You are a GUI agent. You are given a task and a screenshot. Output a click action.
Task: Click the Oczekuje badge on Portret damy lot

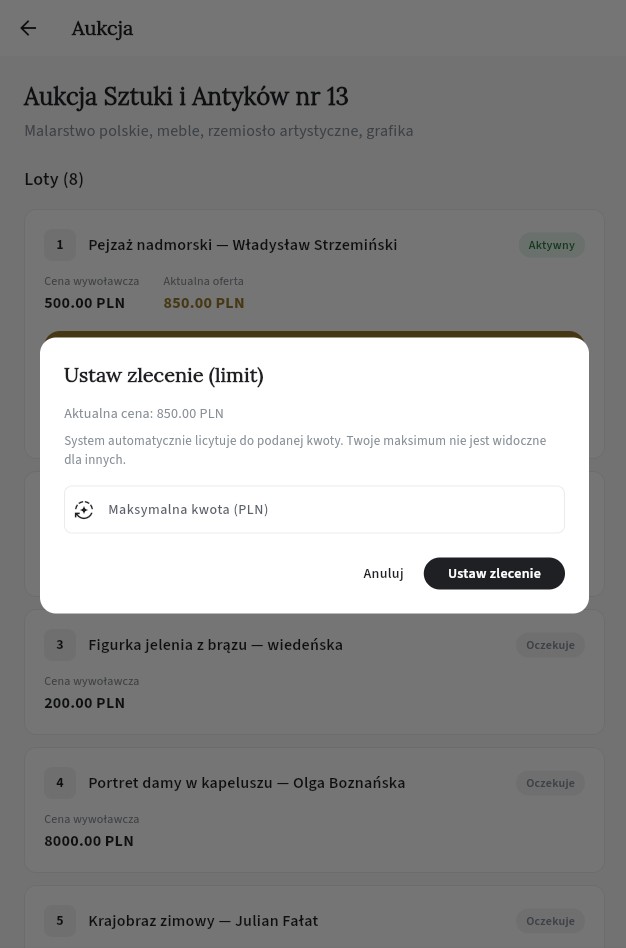click(550, 783)
